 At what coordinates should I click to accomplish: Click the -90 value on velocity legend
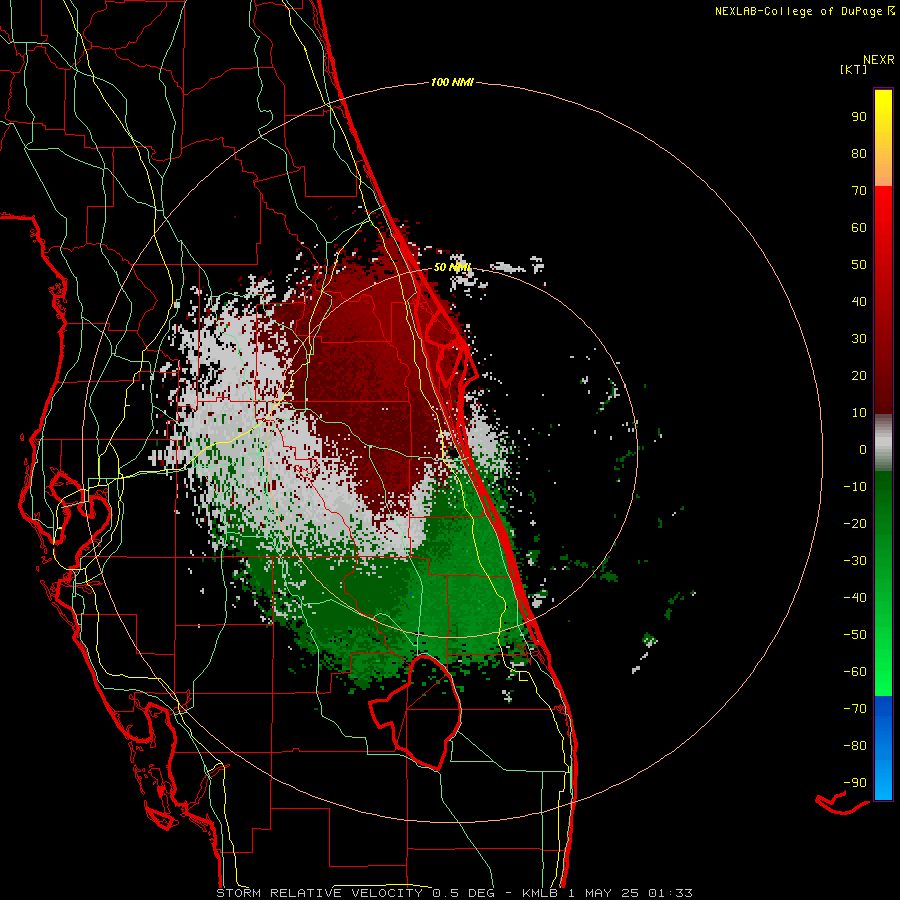[x=855, y=783]
